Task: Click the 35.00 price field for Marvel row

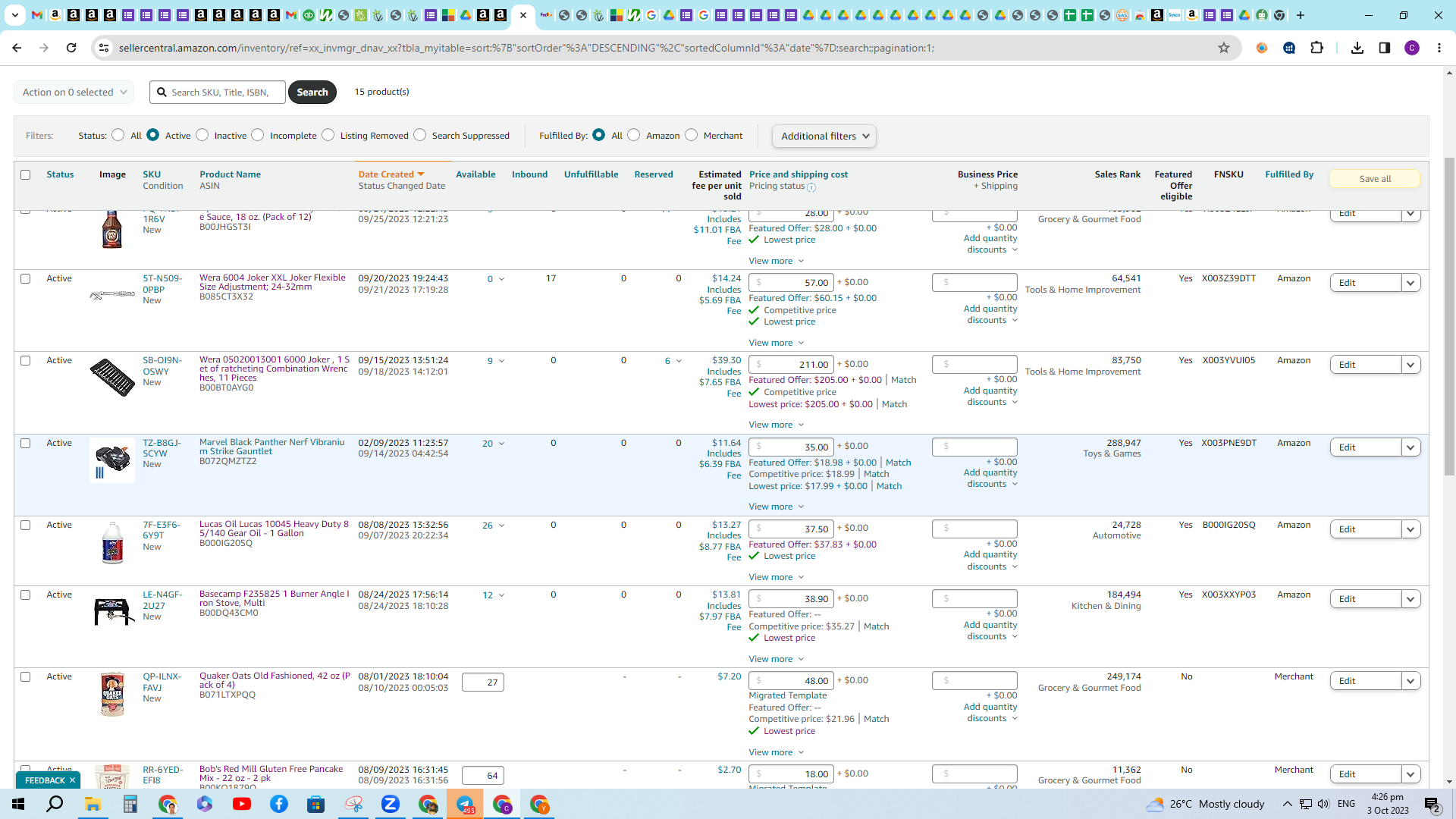Action: point(791,447)
